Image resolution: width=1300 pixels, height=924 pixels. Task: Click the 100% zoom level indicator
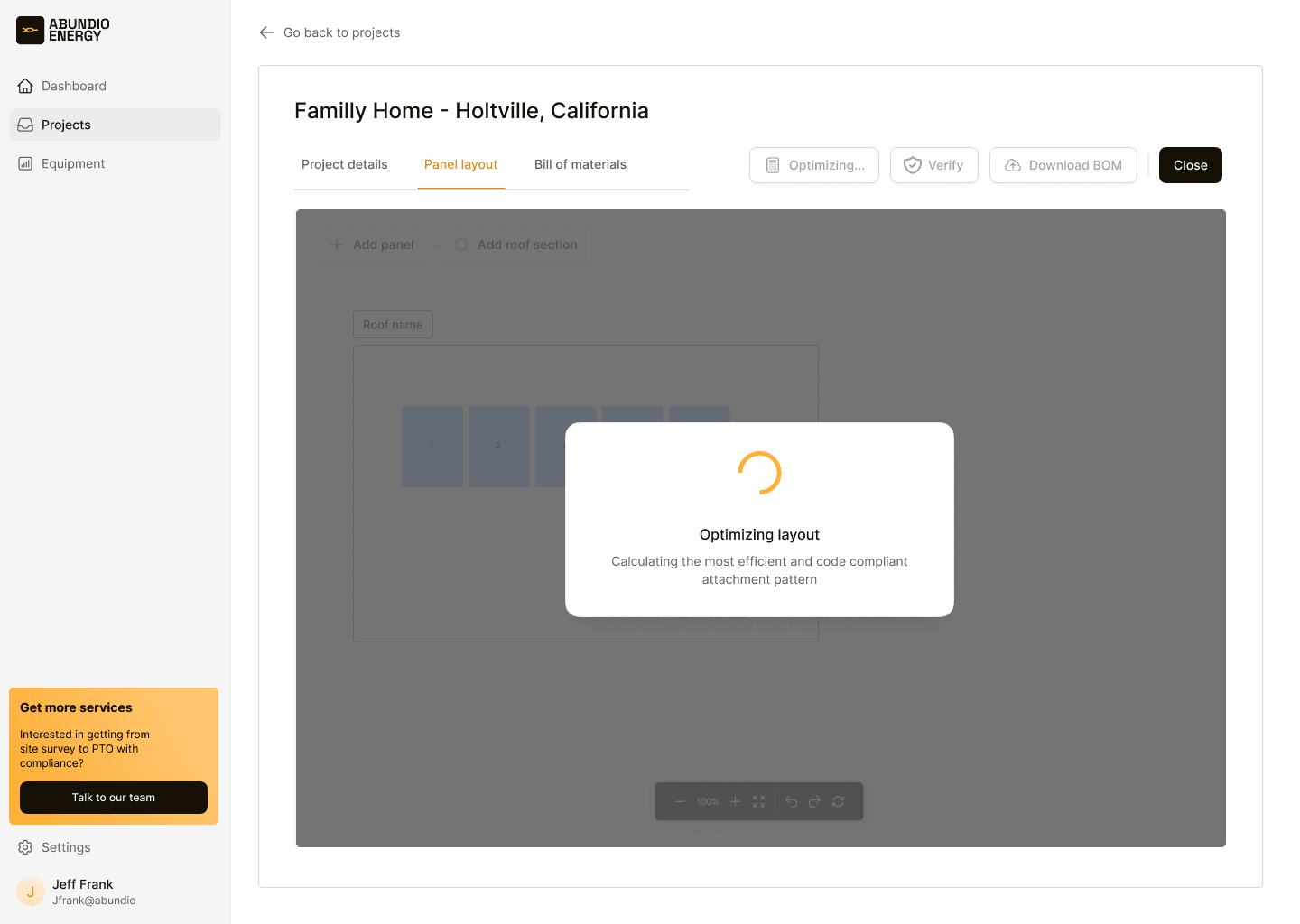(x=707, y=801)
